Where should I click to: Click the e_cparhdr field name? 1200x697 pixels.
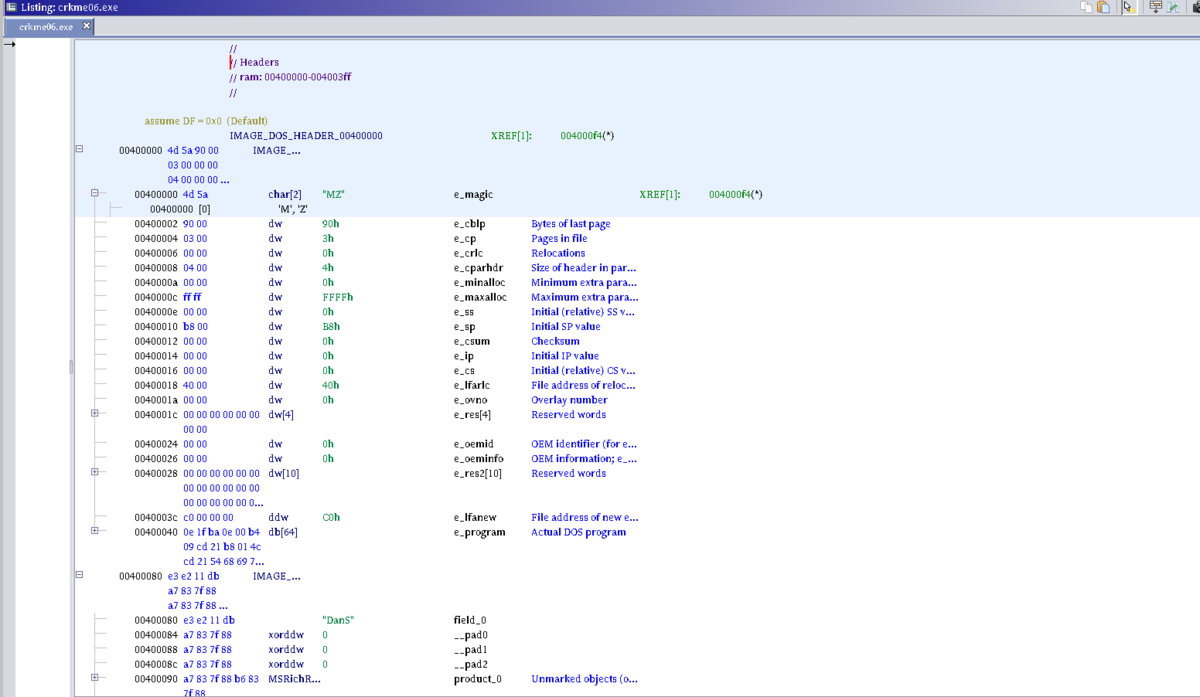tap(478, 268)
